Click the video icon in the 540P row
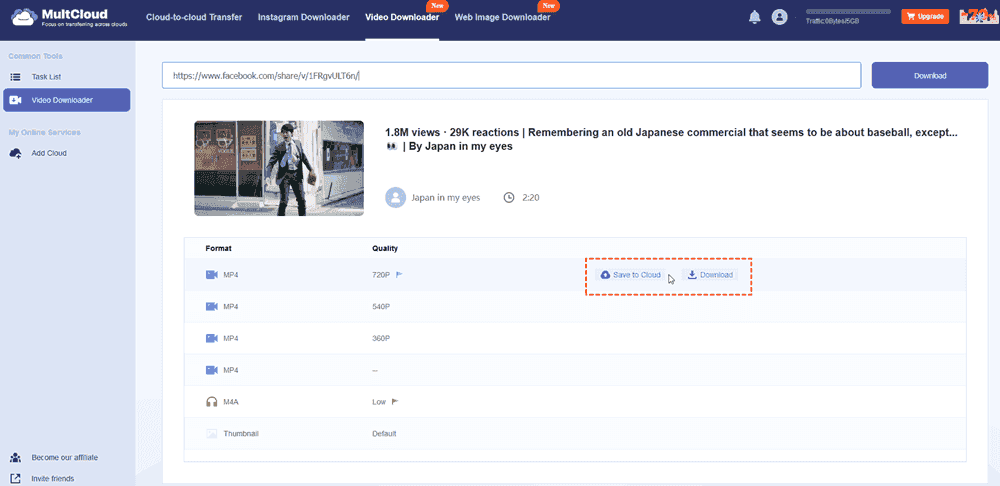This screenshot has width=1000, height=486. pos(212,307)
